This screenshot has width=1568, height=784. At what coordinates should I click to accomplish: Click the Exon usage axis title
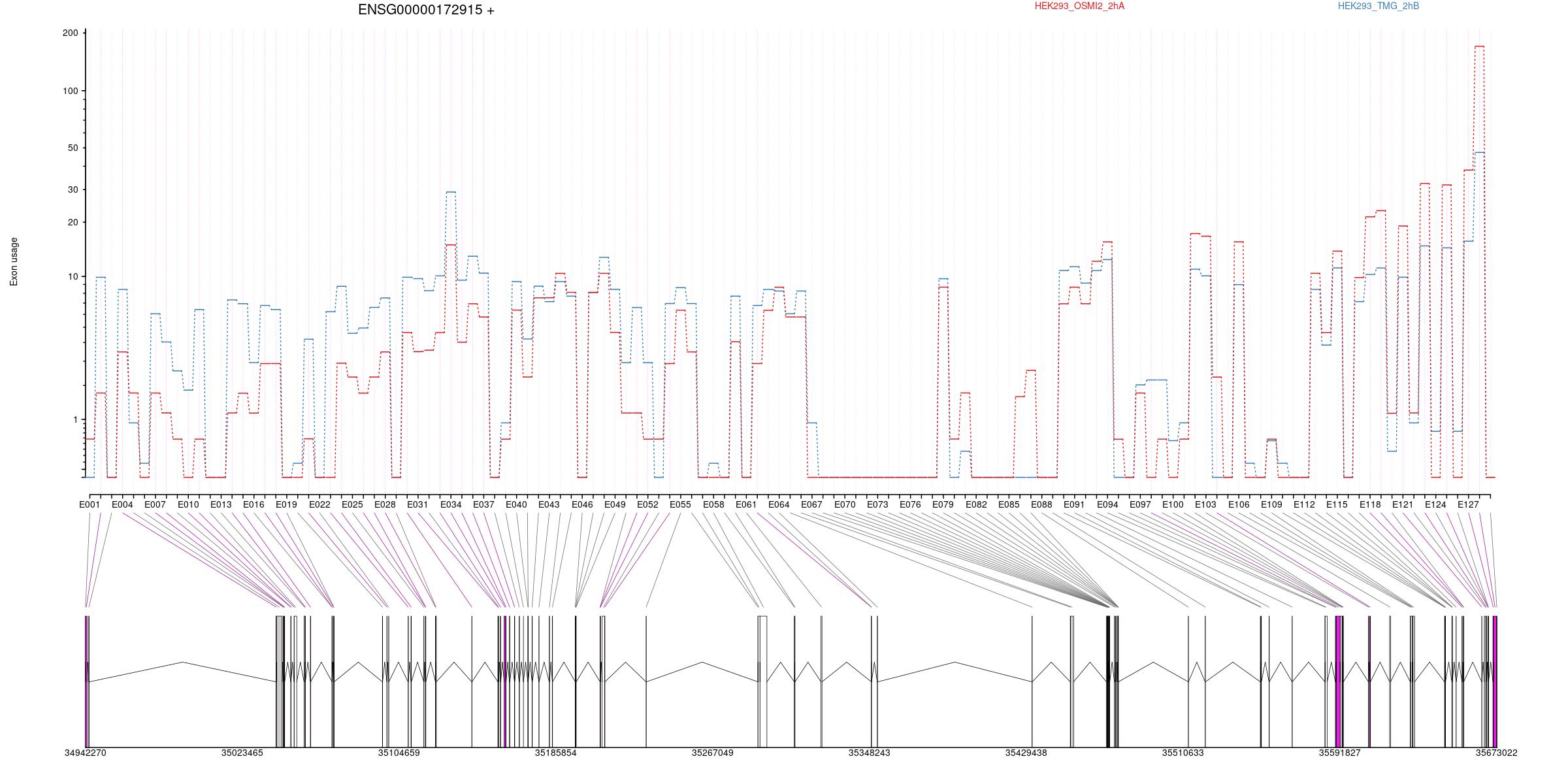click(14, 261)
